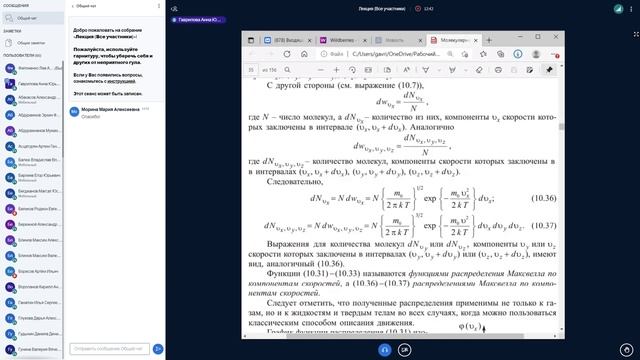Select the active Молекуляр PDF tab
Viewport: 640px width, 360px height.
click(x=454, y=40)
